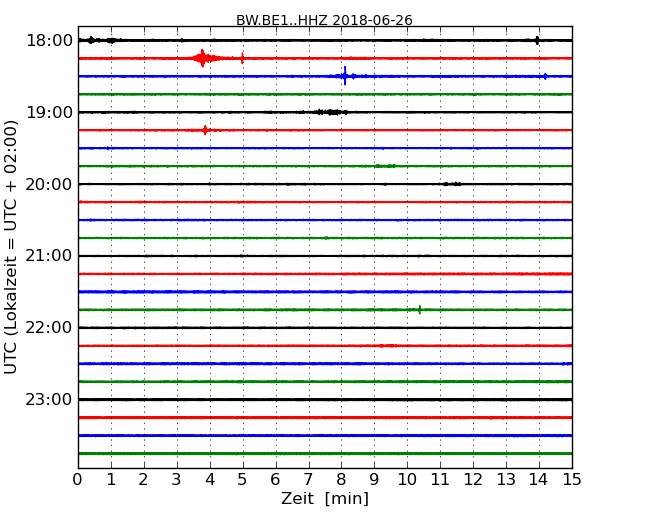
Task: Click the 23:00 time axis label
Action: 49,399
